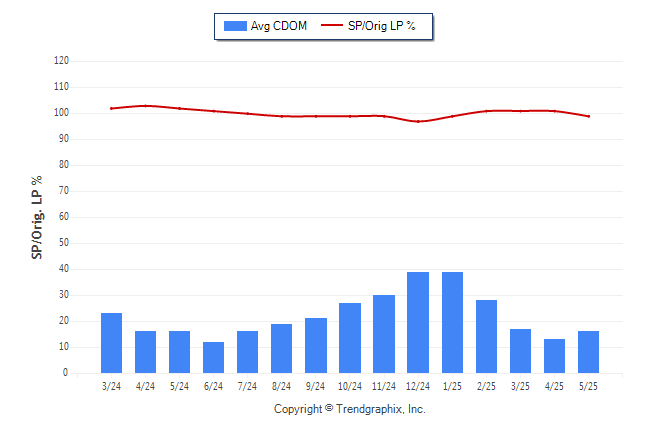Select the 6/24 blue bar
The width and height of the screenshot is (646, 434).
(213, 357)
